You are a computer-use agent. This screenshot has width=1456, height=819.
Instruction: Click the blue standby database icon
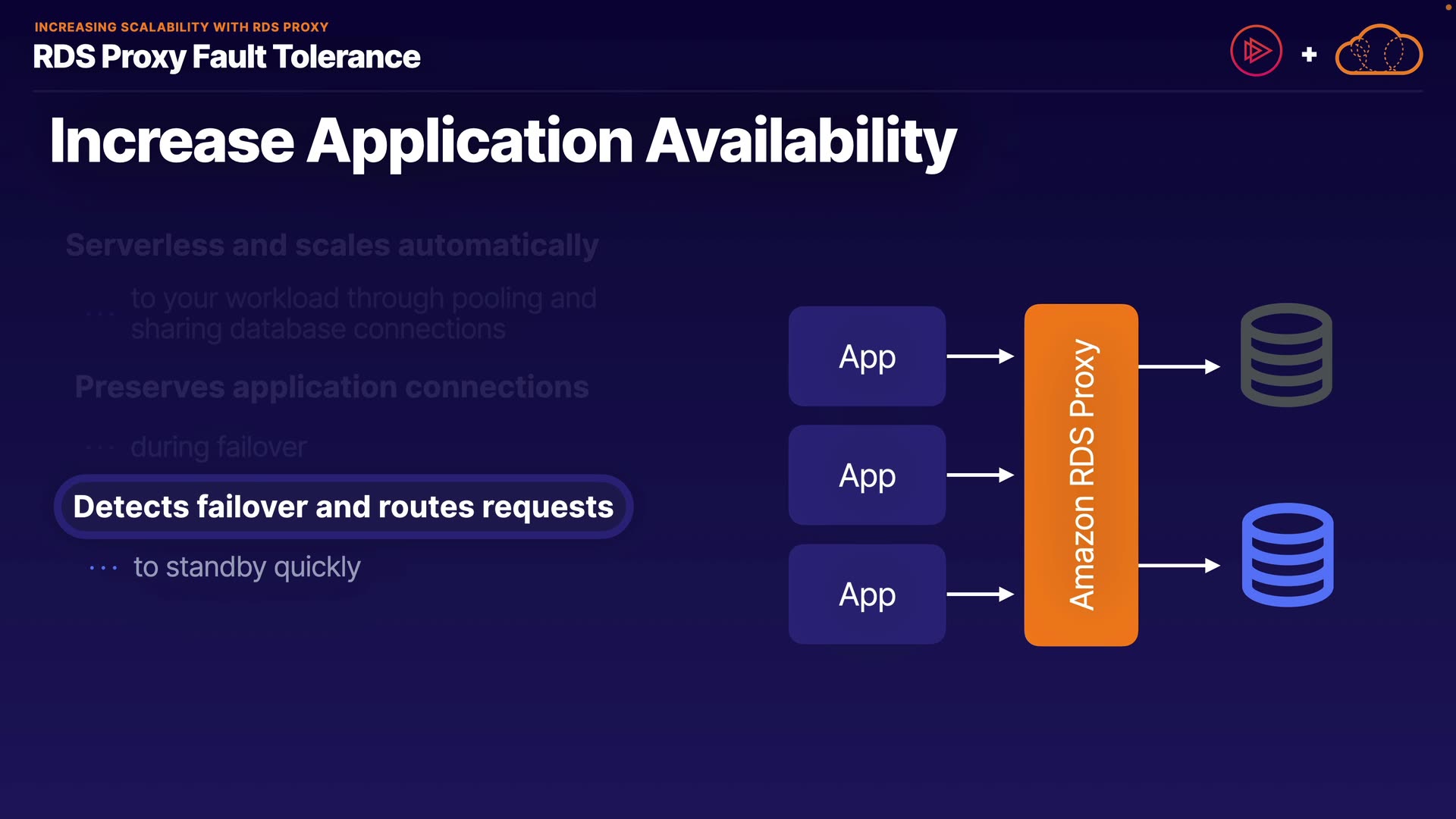(1287, 554)
